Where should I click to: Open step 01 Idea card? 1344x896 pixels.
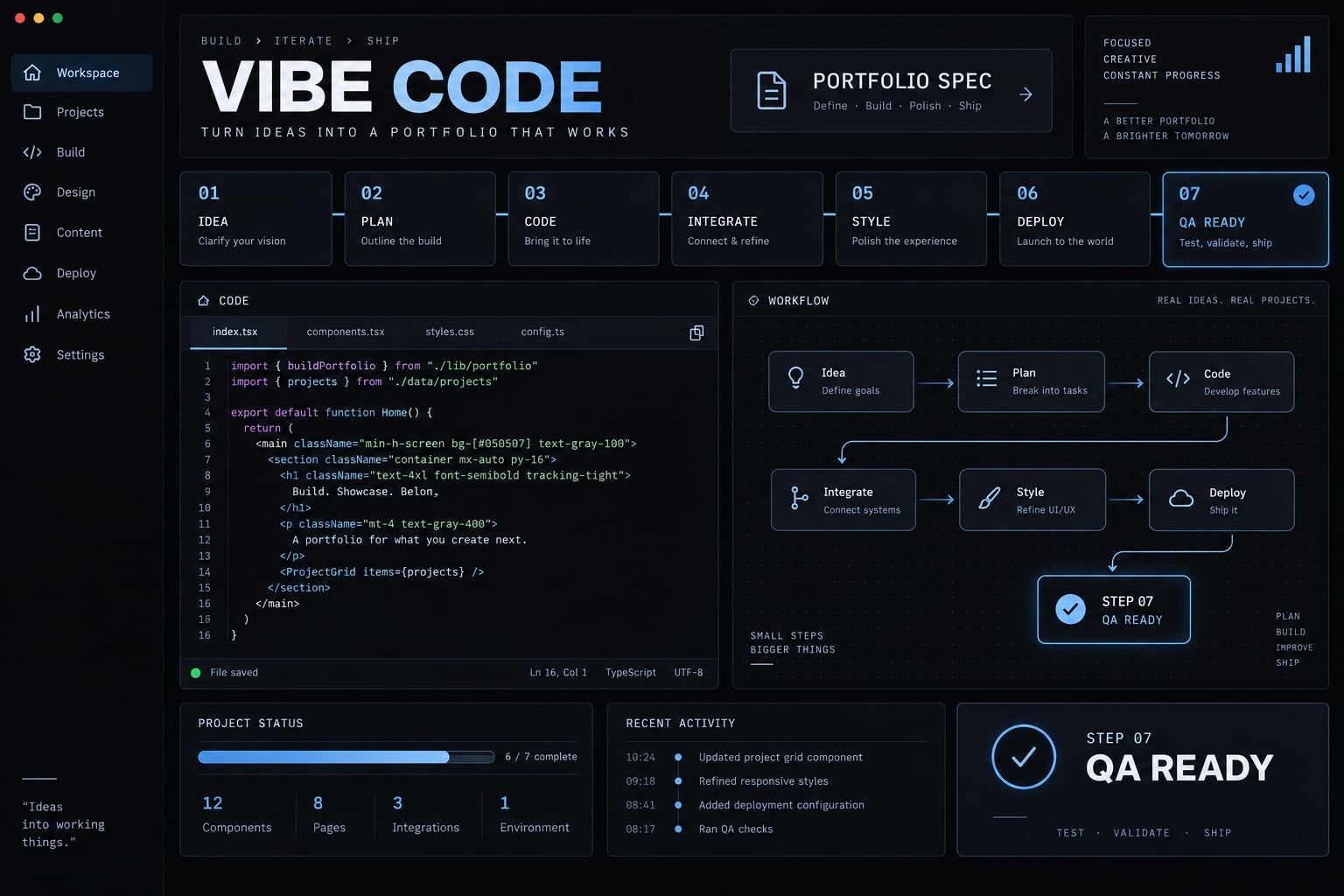pyautogui.click(x=256, y=219)
